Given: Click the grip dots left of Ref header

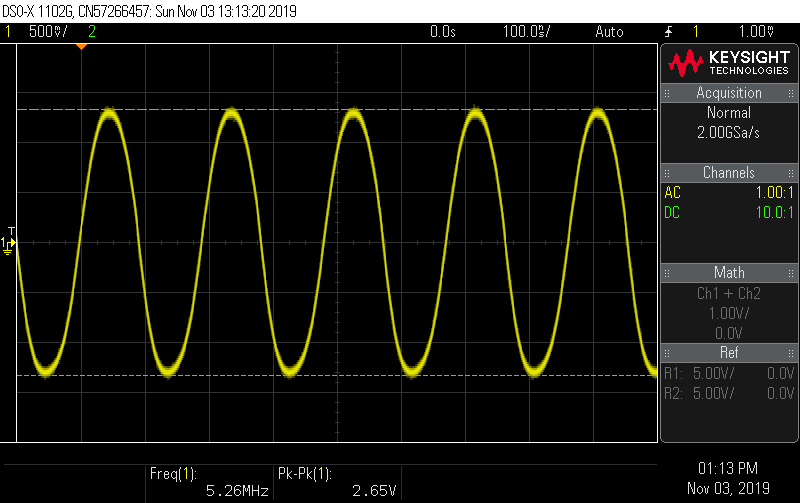Looking at the screenshot, I should click(667, 353).
